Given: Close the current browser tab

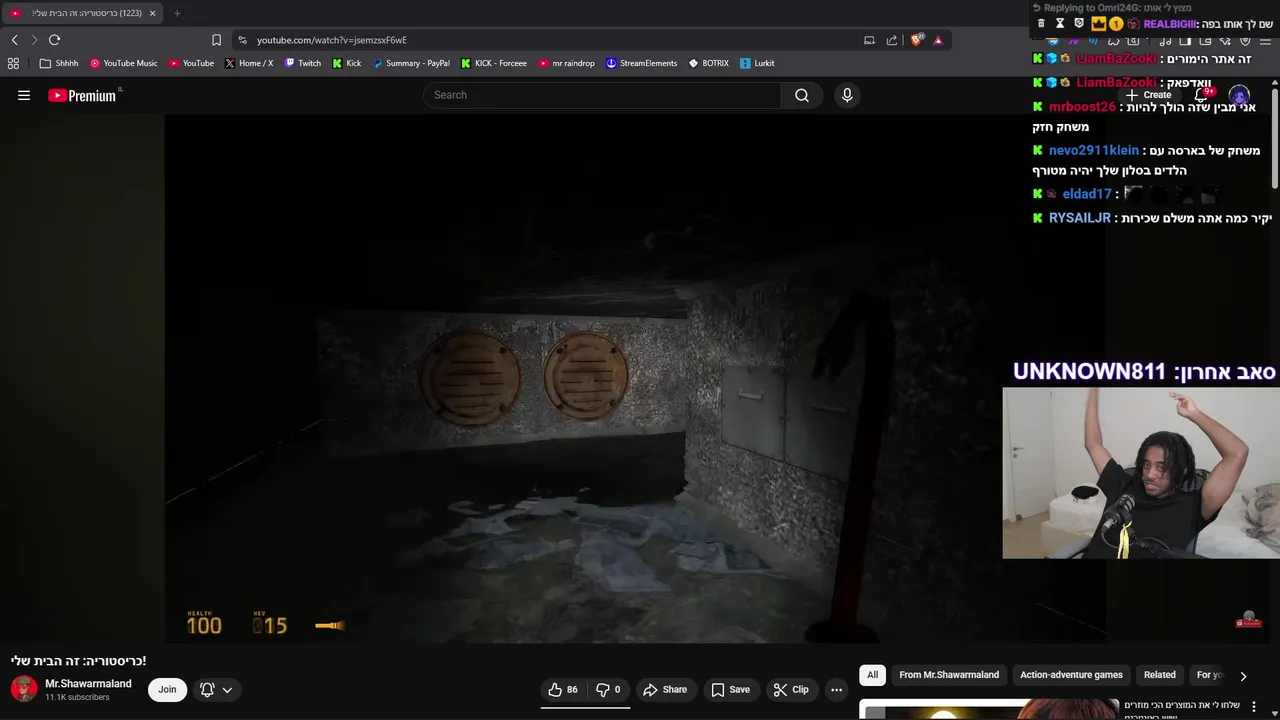Looking at the screenshot, I should (152, 13).
